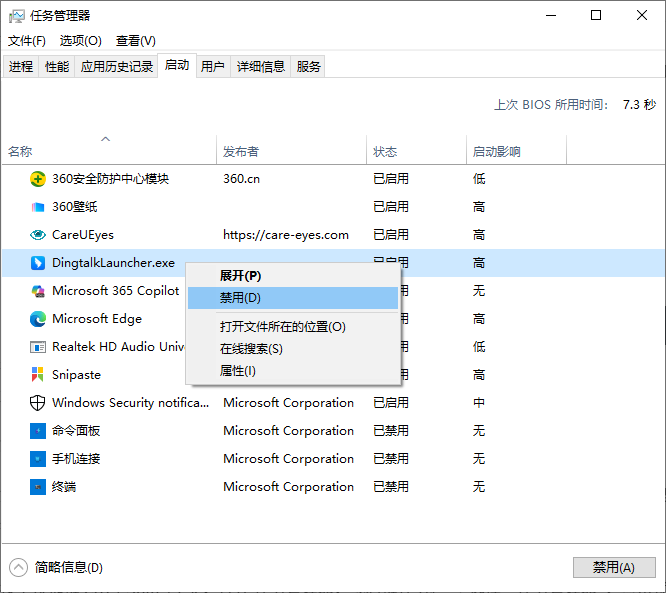This screenshot has width=666, height=593.
Task: Click the 360.cn publisher cell
Action: 242,179
